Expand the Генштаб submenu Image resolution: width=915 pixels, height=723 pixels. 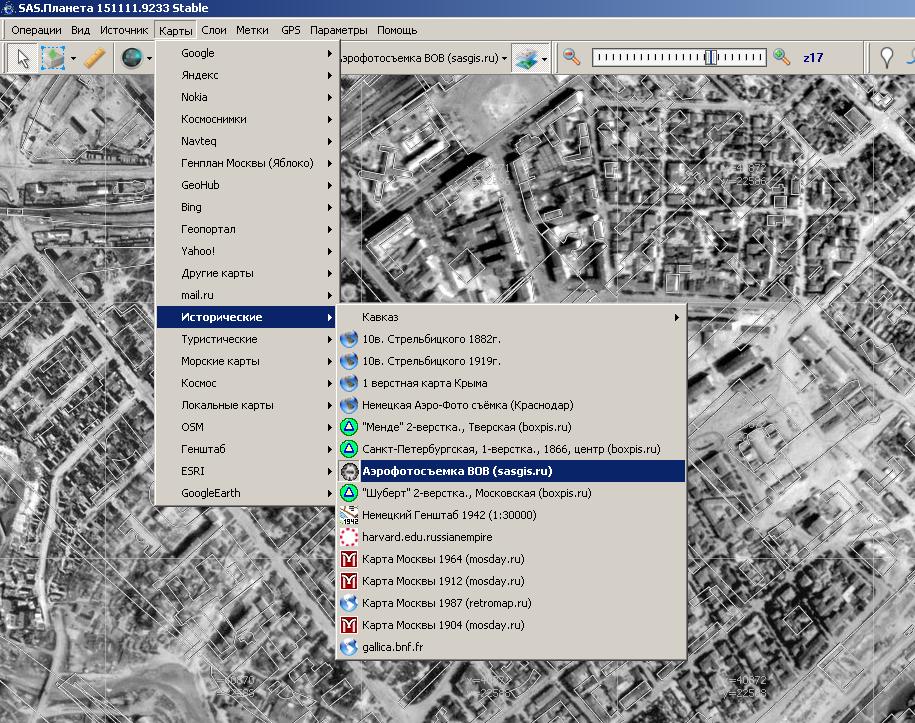tap(247, 449)
